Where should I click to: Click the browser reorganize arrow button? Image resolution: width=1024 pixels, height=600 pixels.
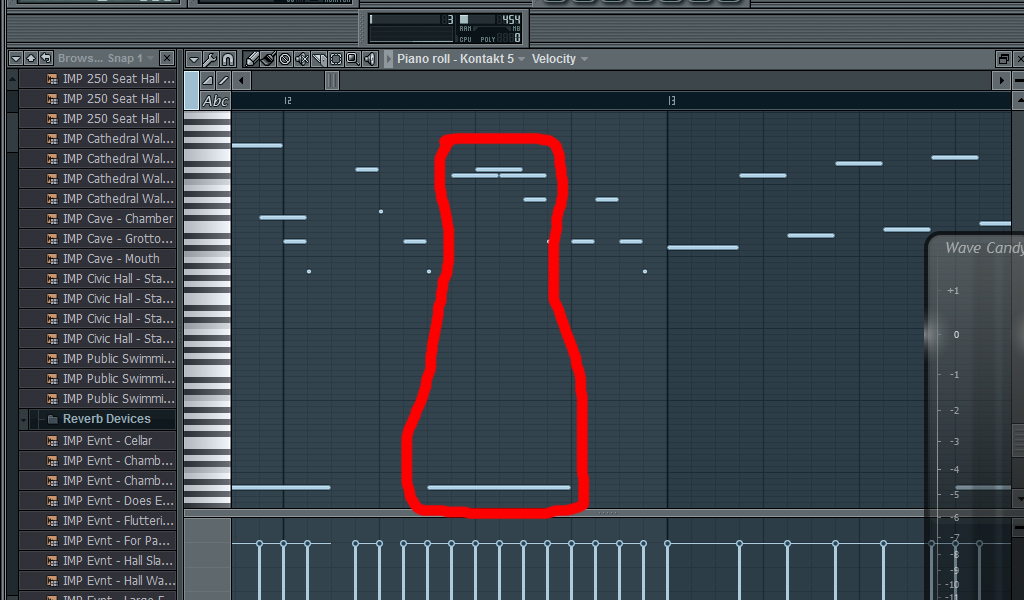45,59
